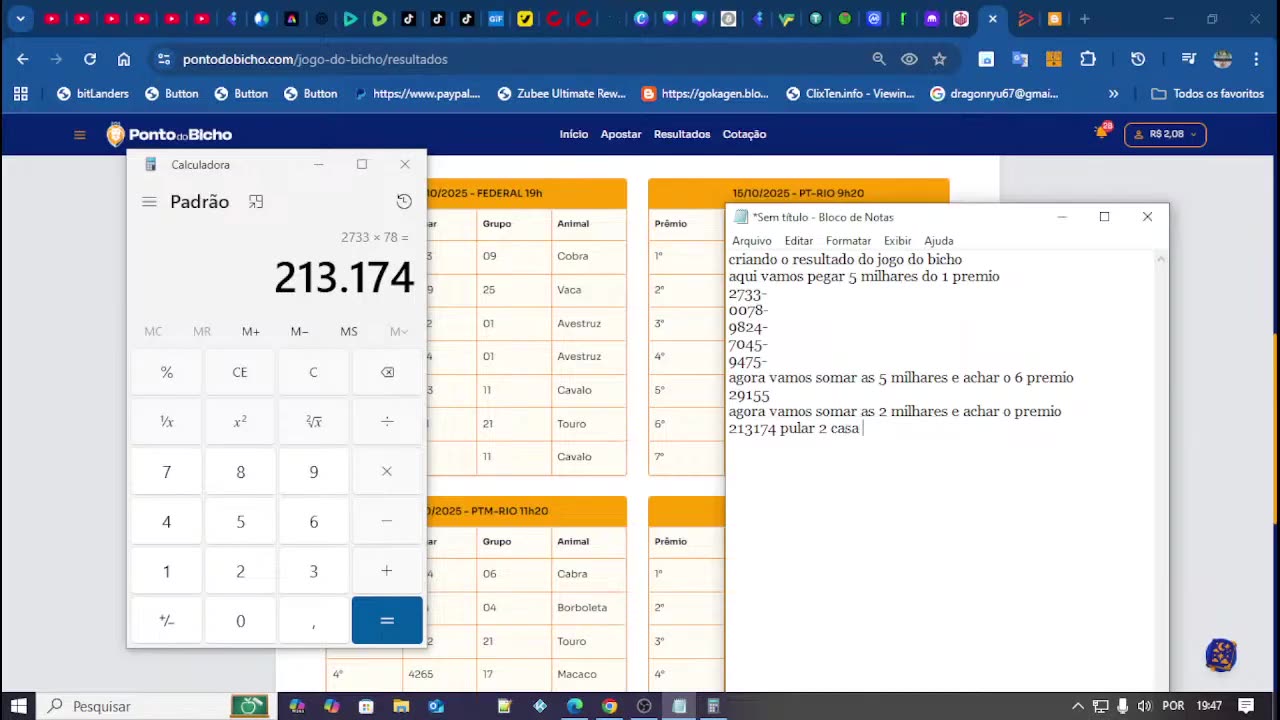This screenshot has width=1280, height=720.
Task: Click the browser back arrow
Action: point(23,59)
